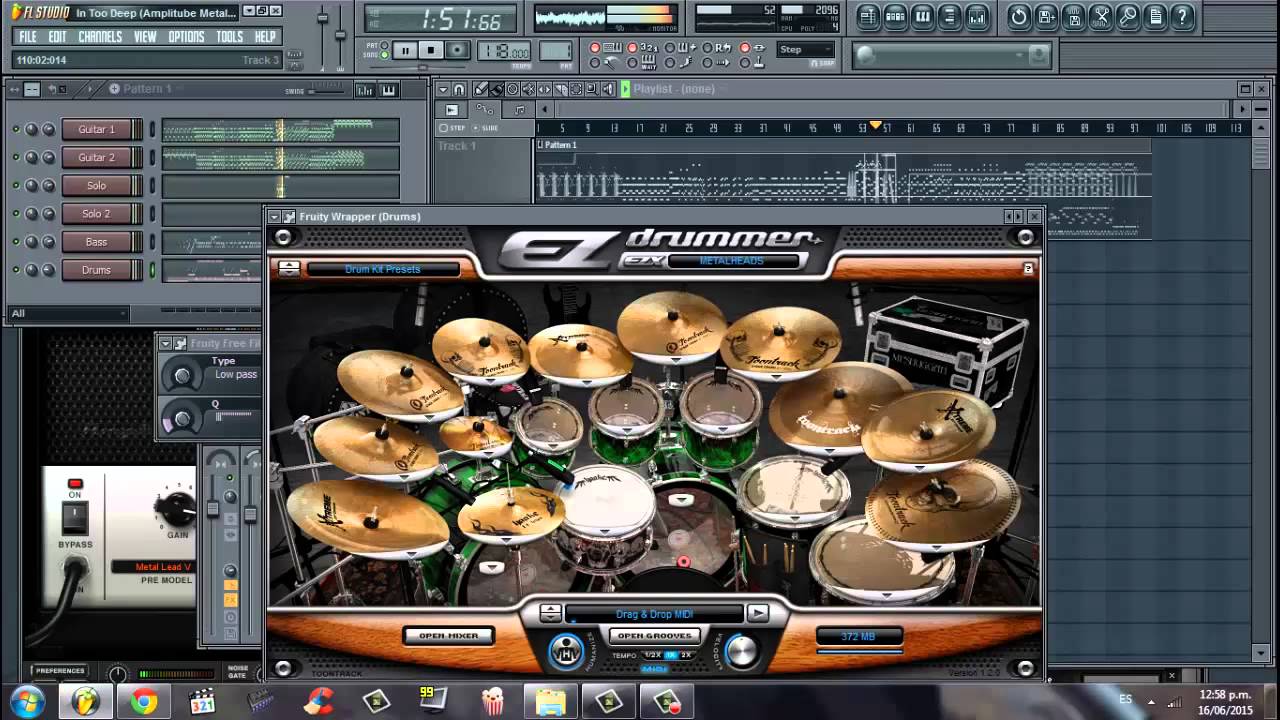
Task: Toggle the Guitar 1 channel mute LED
Action: (15, 130)
